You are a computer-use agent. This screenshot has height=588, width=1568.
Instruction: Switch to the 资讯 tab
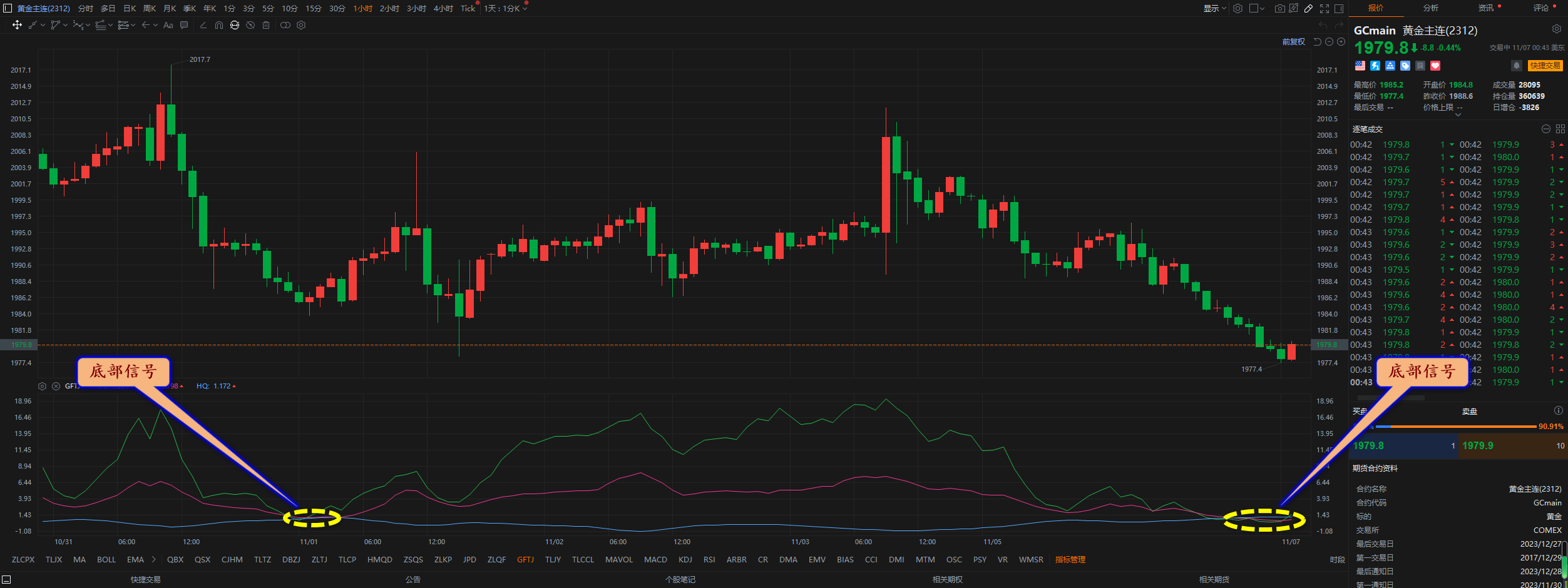(1485, 8)
